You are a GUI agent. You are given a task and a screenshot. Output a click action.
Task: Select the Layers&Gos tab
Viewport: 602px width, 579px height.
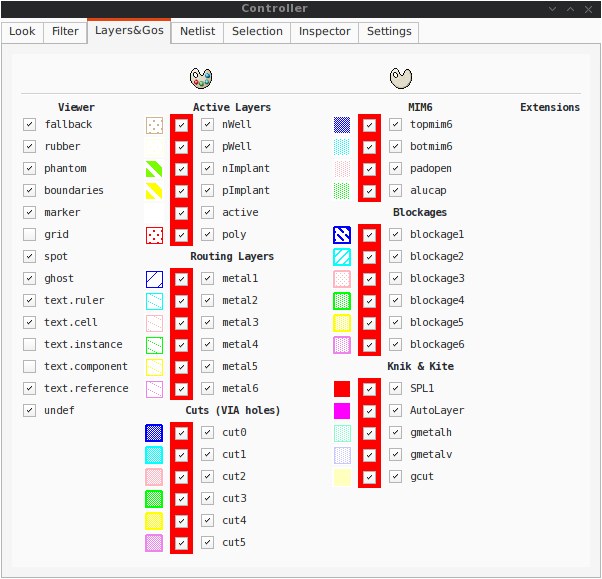[x=129, y=31]
